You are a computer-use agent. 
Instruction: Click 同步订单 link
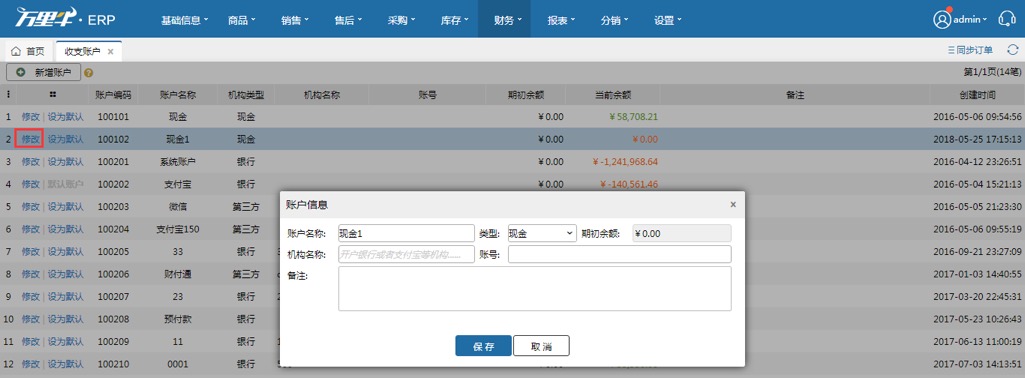(970, 50)
